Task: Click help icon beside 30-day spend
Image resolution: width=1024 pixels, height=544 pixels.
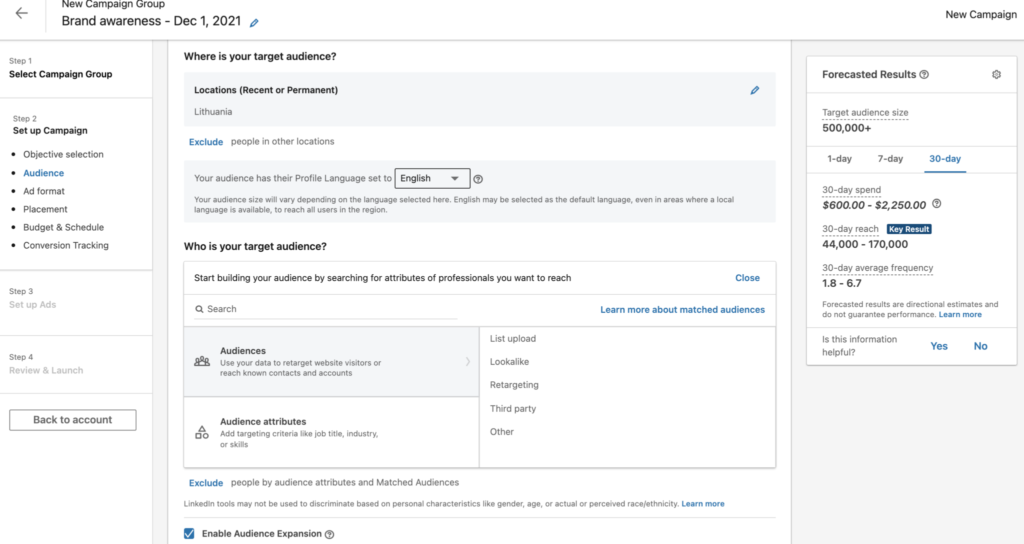Action: pos(936,204)
